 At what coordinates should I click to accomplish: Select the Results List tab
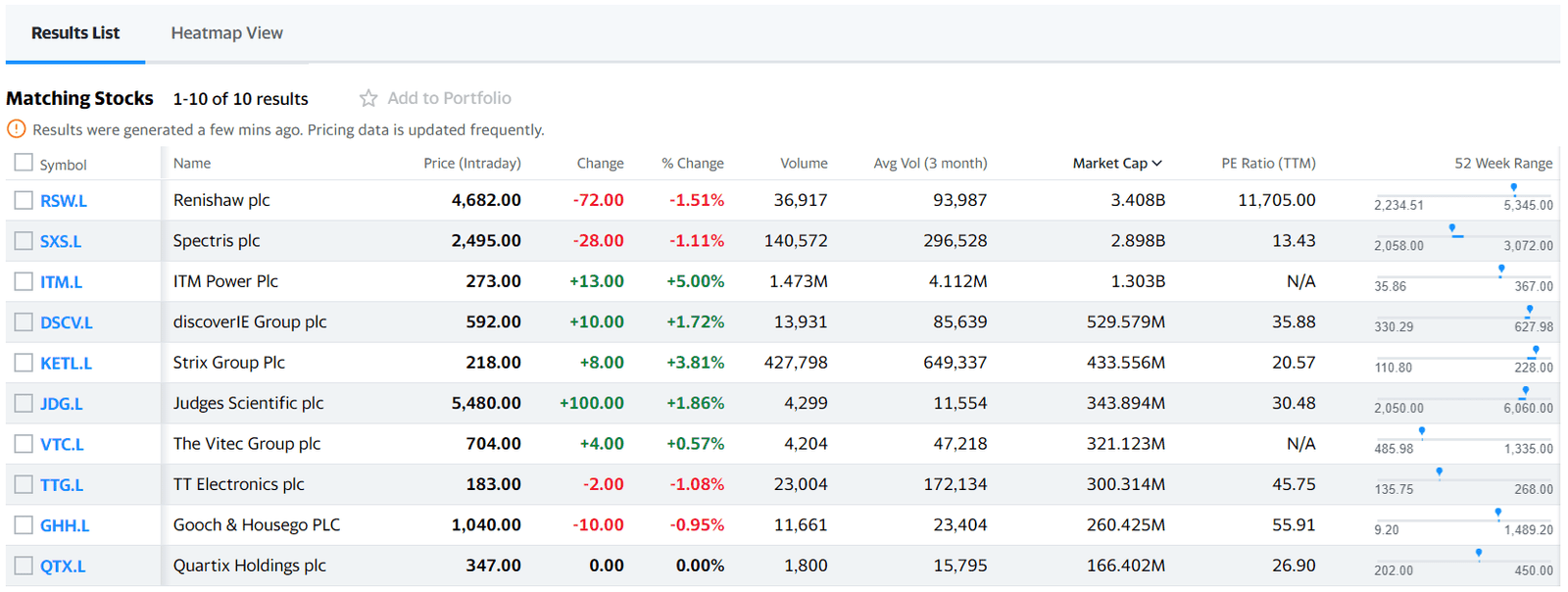point(75,33)
